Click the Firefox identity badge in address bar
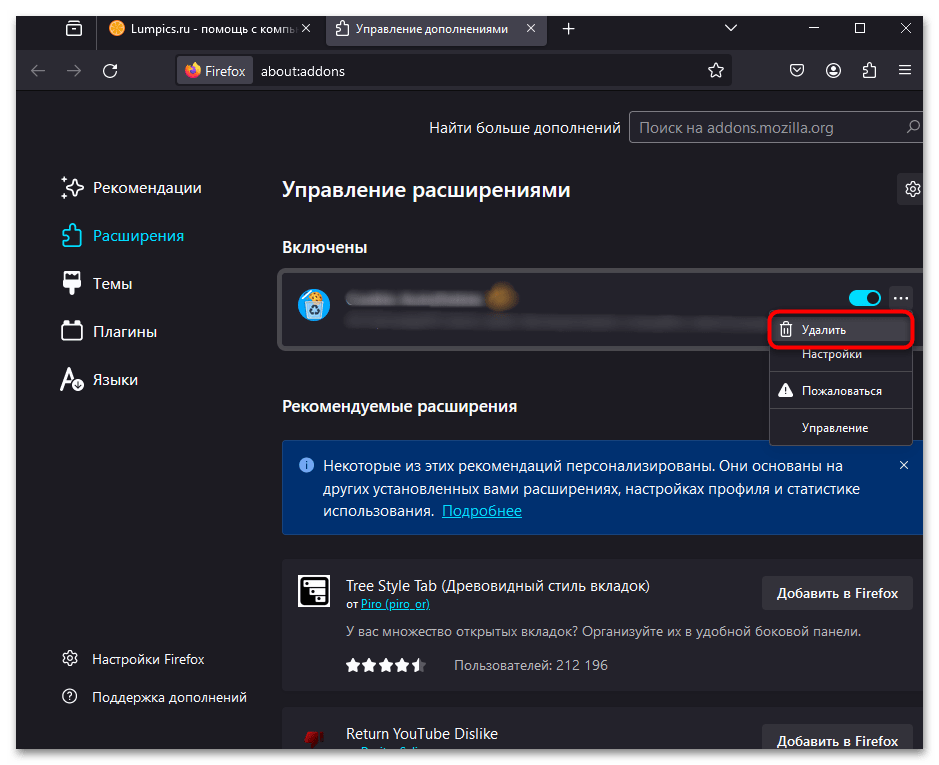 [216, 71]
